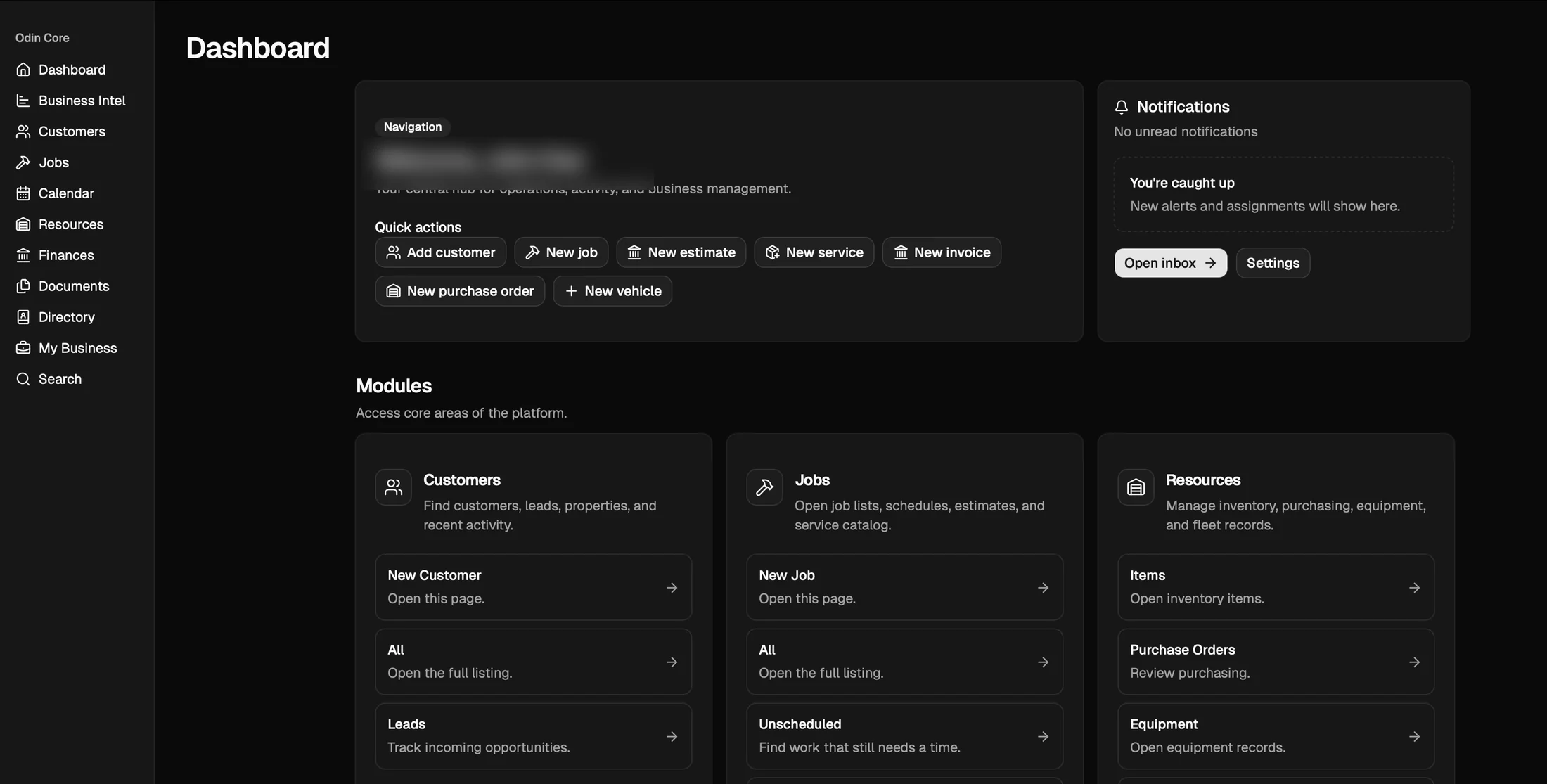Click the Customers module card icon
Screen dimensions: 1547x784
click(393, 487)
